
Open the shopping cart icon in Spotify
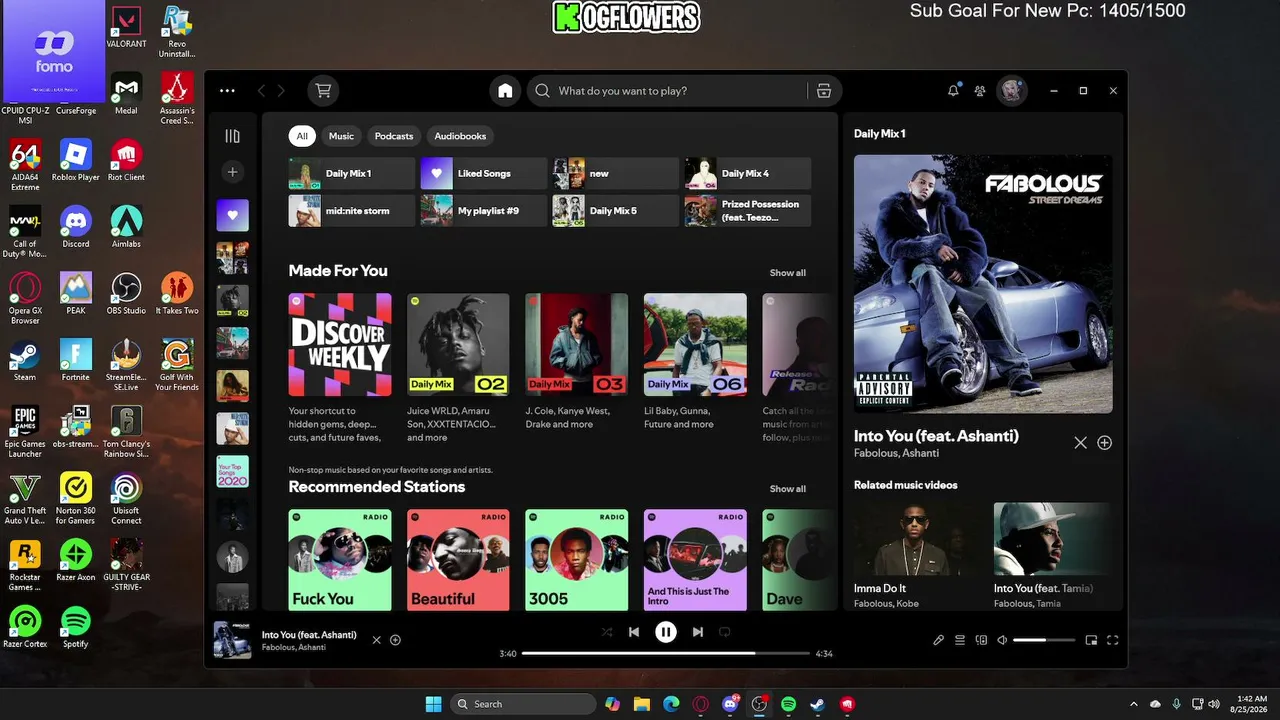point(323,91)
